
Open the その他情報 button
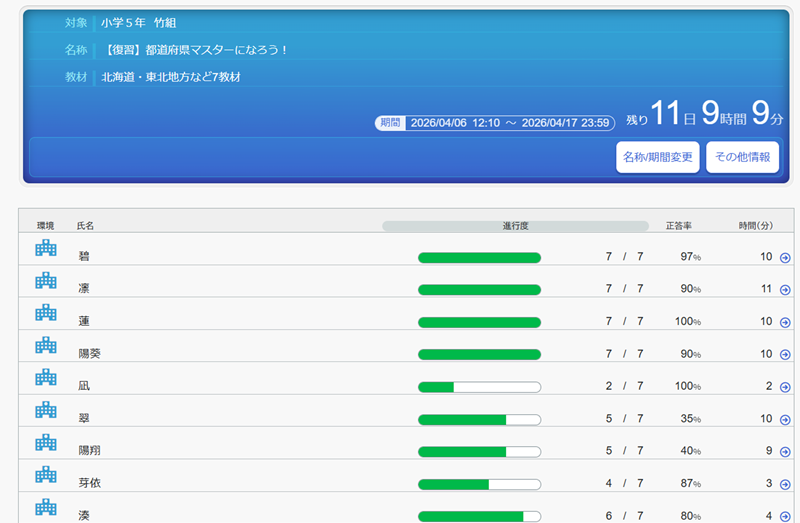[742, 157]
